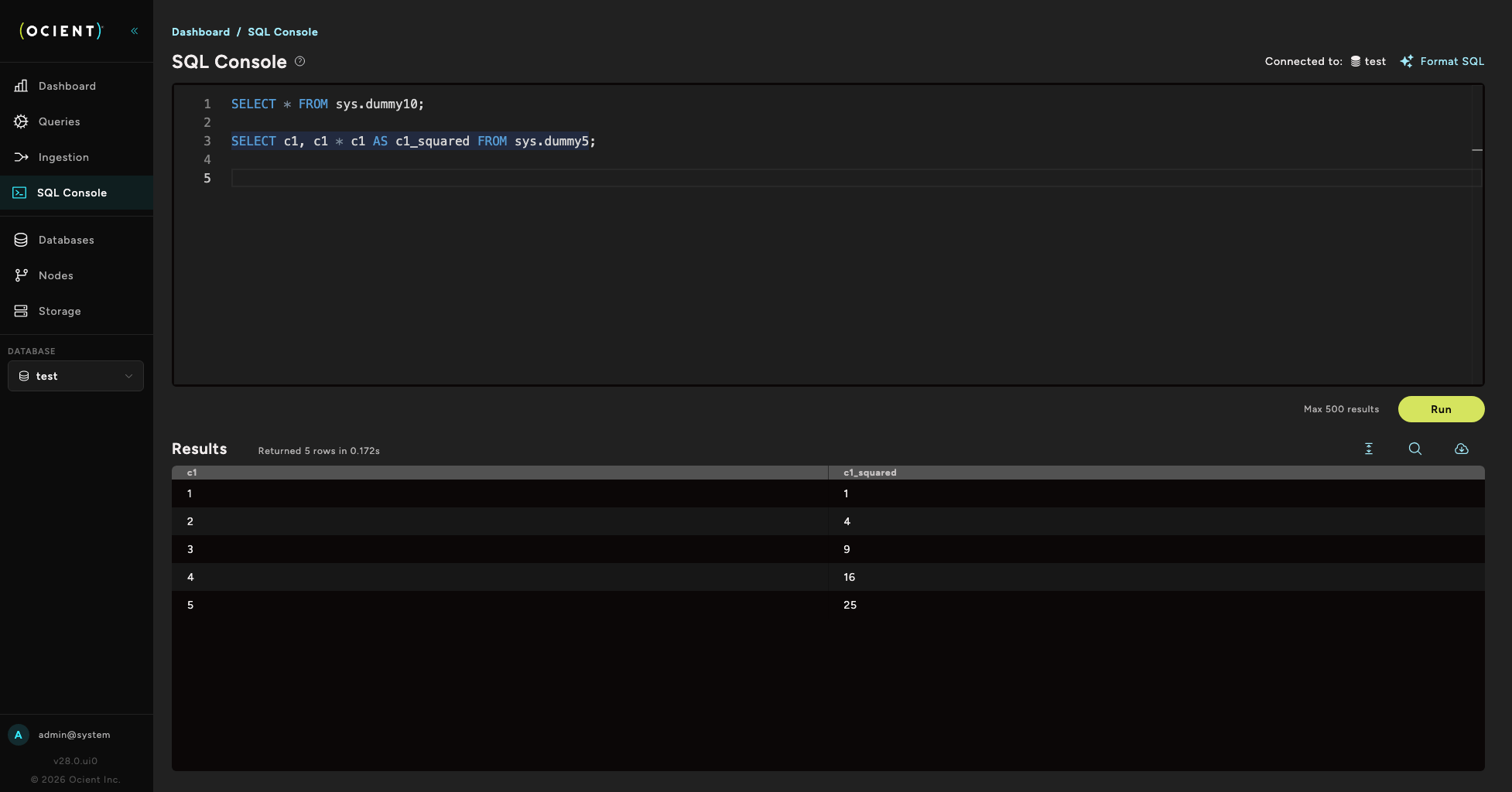
Task: Open the test database dropdown
Action: pos(76,376)
